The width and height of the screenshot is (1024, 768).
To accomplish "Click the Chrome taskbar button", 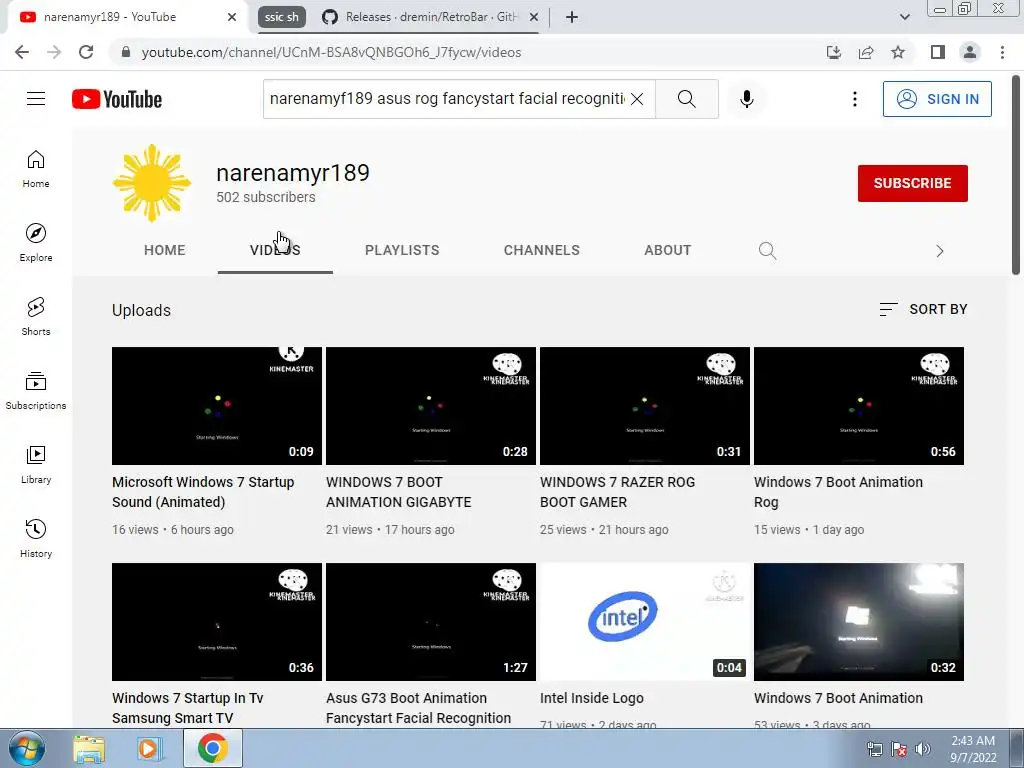I will click(213, 748).
